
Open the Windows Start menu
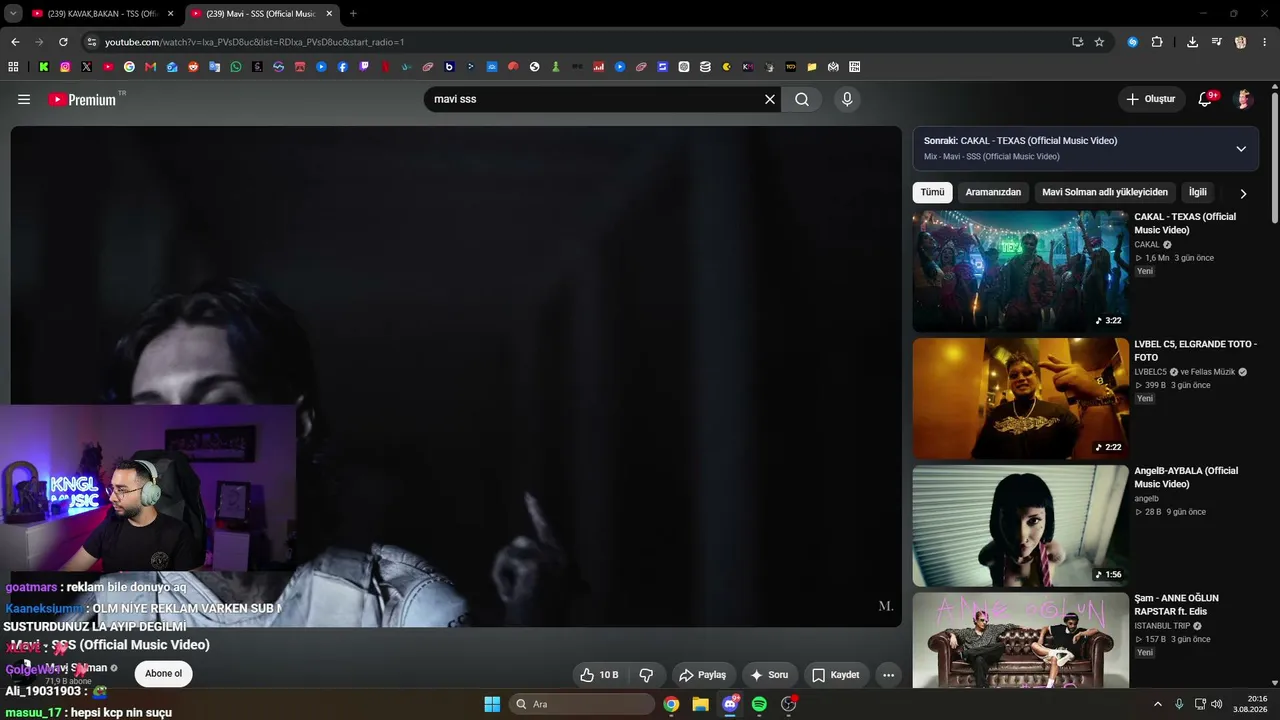click(x=492, y=704)
